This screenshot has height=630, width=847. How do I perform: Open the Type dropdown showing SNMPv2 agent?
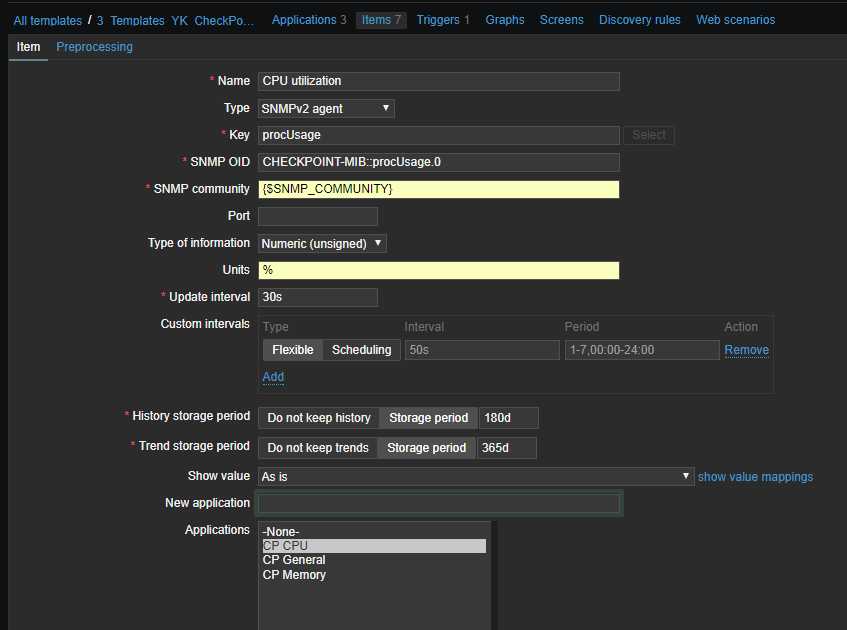[x=326, y=108]
